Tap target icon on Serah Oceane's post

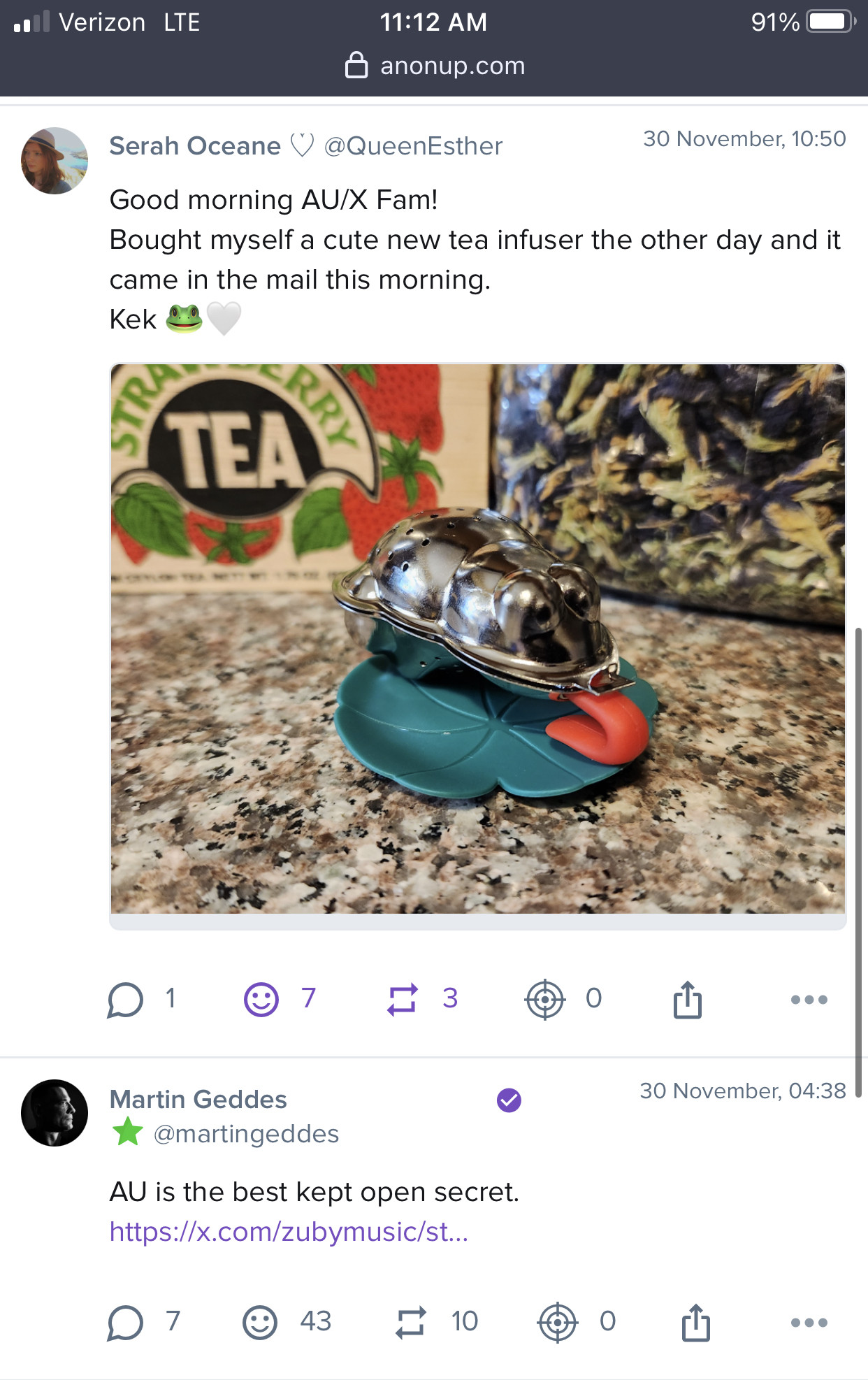point(544,1000)
